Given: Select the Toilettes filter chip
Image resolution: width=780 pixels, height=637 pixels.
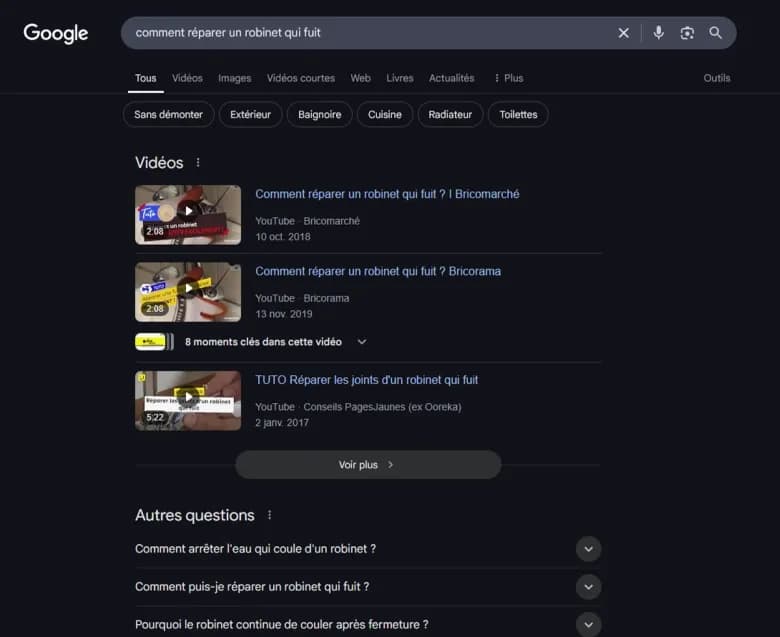Looking at the screenshot, I should tap(518, 114).
